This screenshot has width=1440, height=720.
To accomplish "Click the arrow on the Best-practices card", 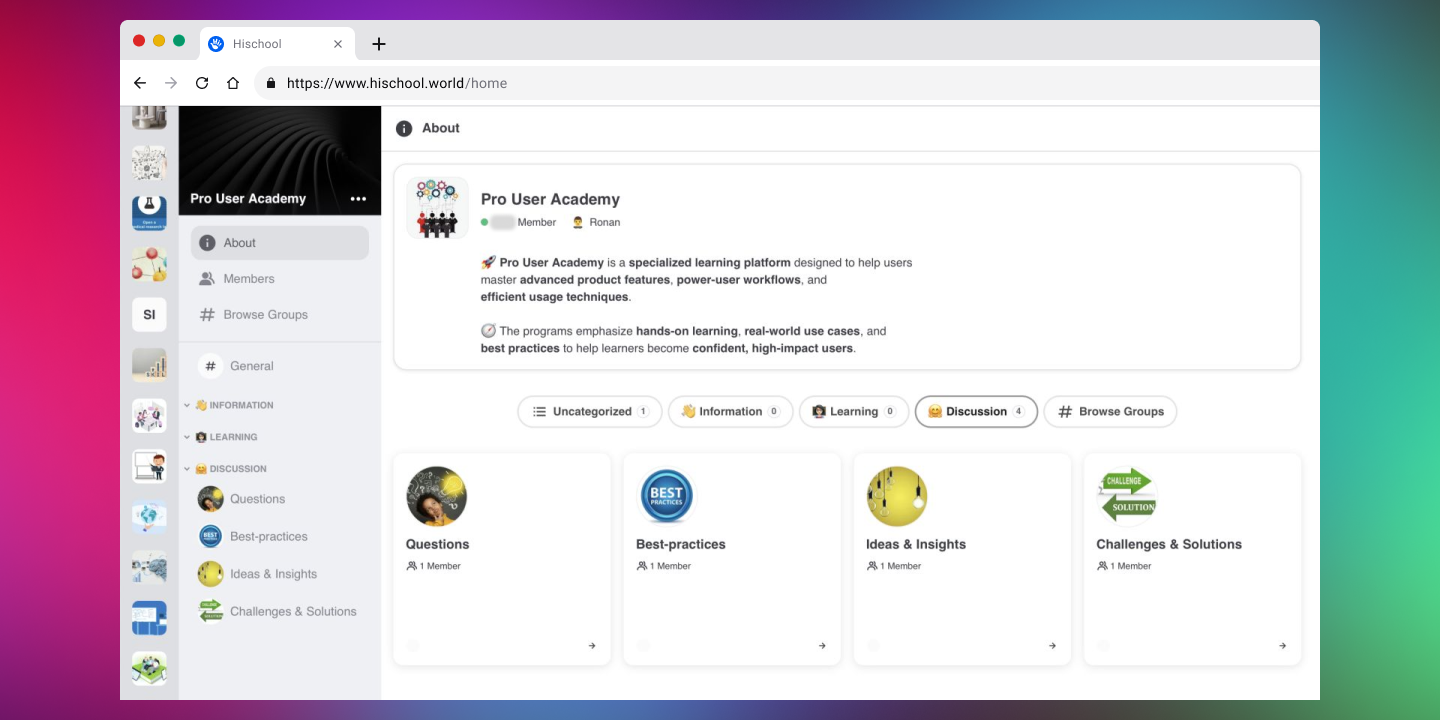I will [822, 646].
